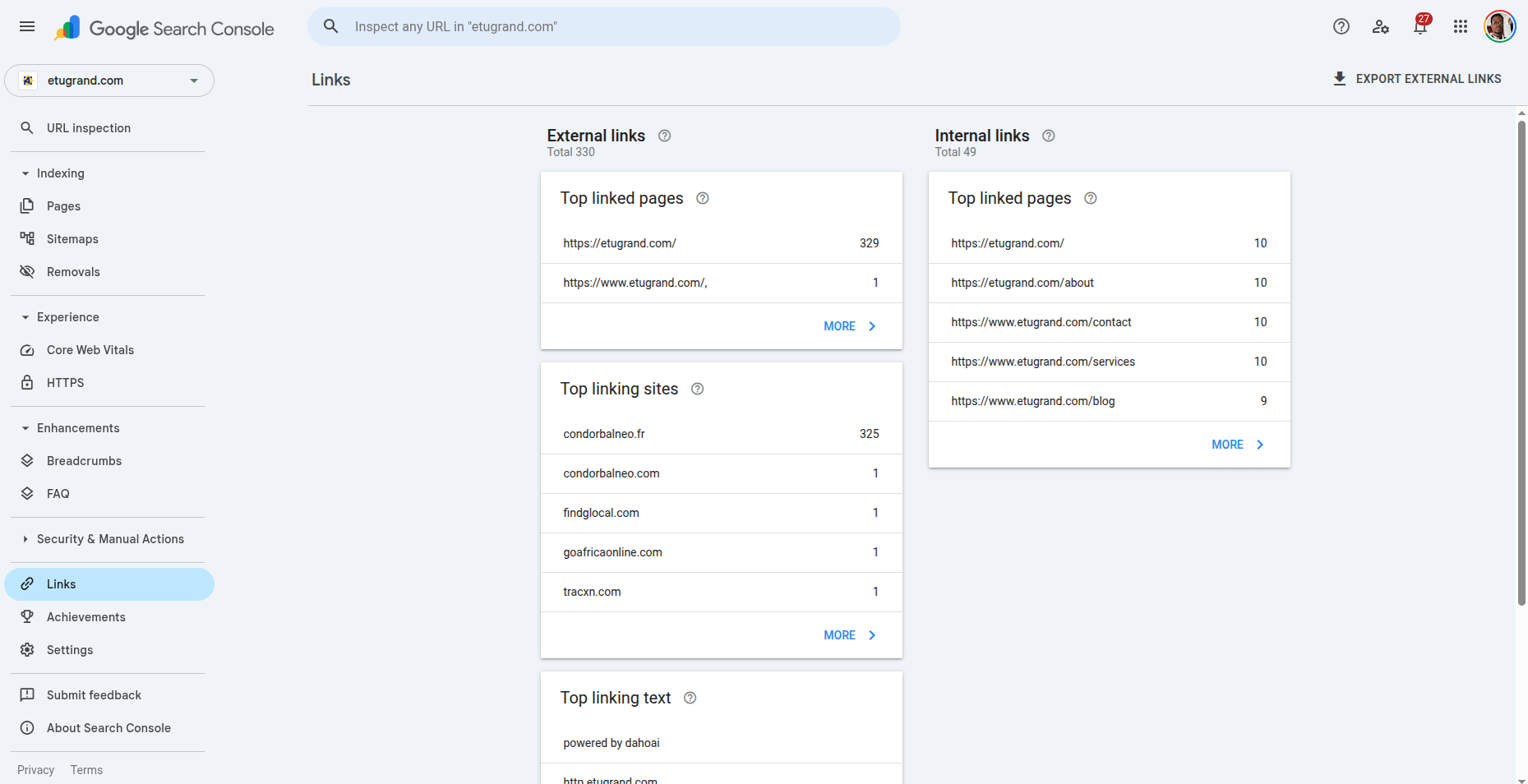The width and height of the screenshot is (1528, 784).
Task: Click the page vertical scrollbar
Action: pos(1521,362)
